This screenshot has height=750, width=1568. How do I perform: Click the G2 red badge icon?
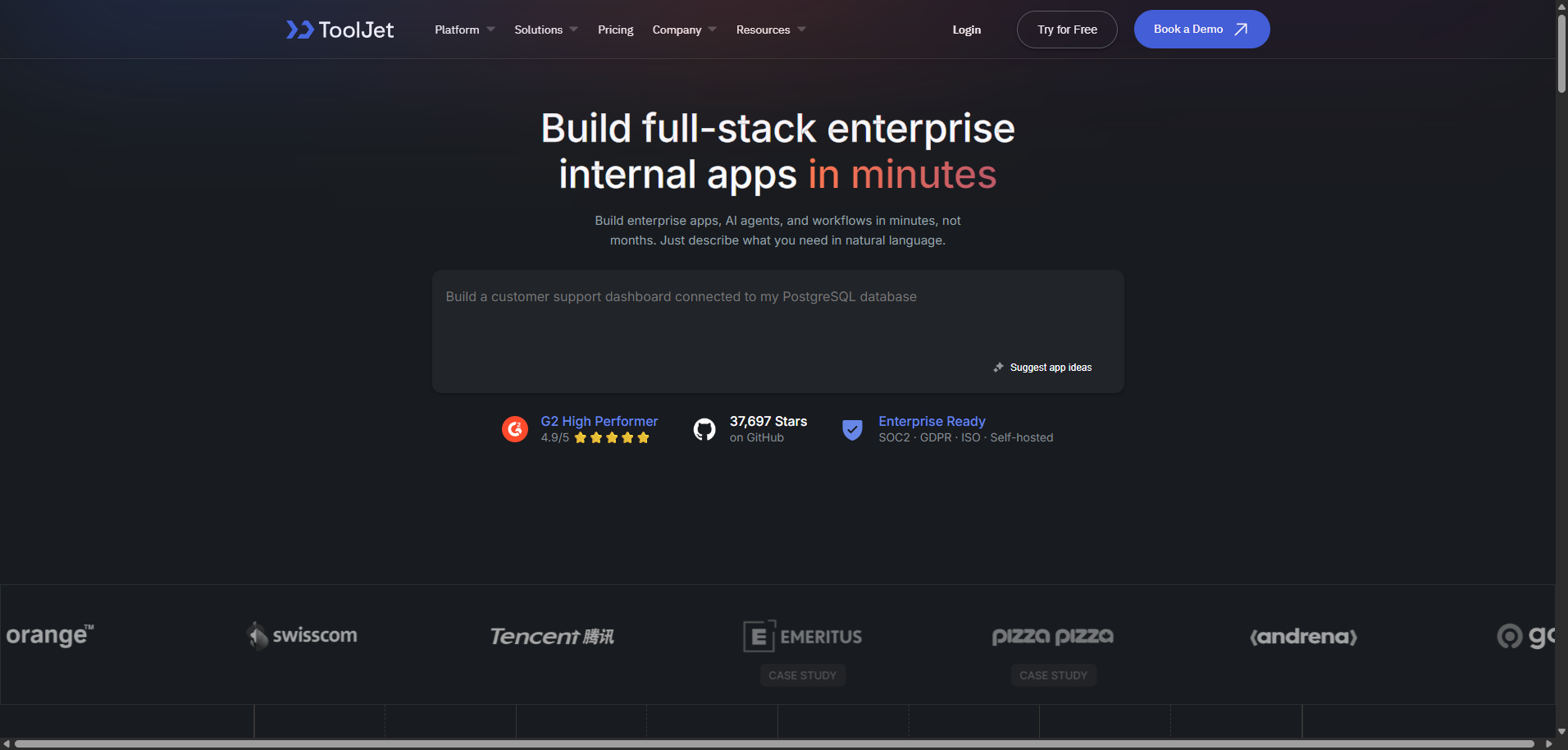515,429
